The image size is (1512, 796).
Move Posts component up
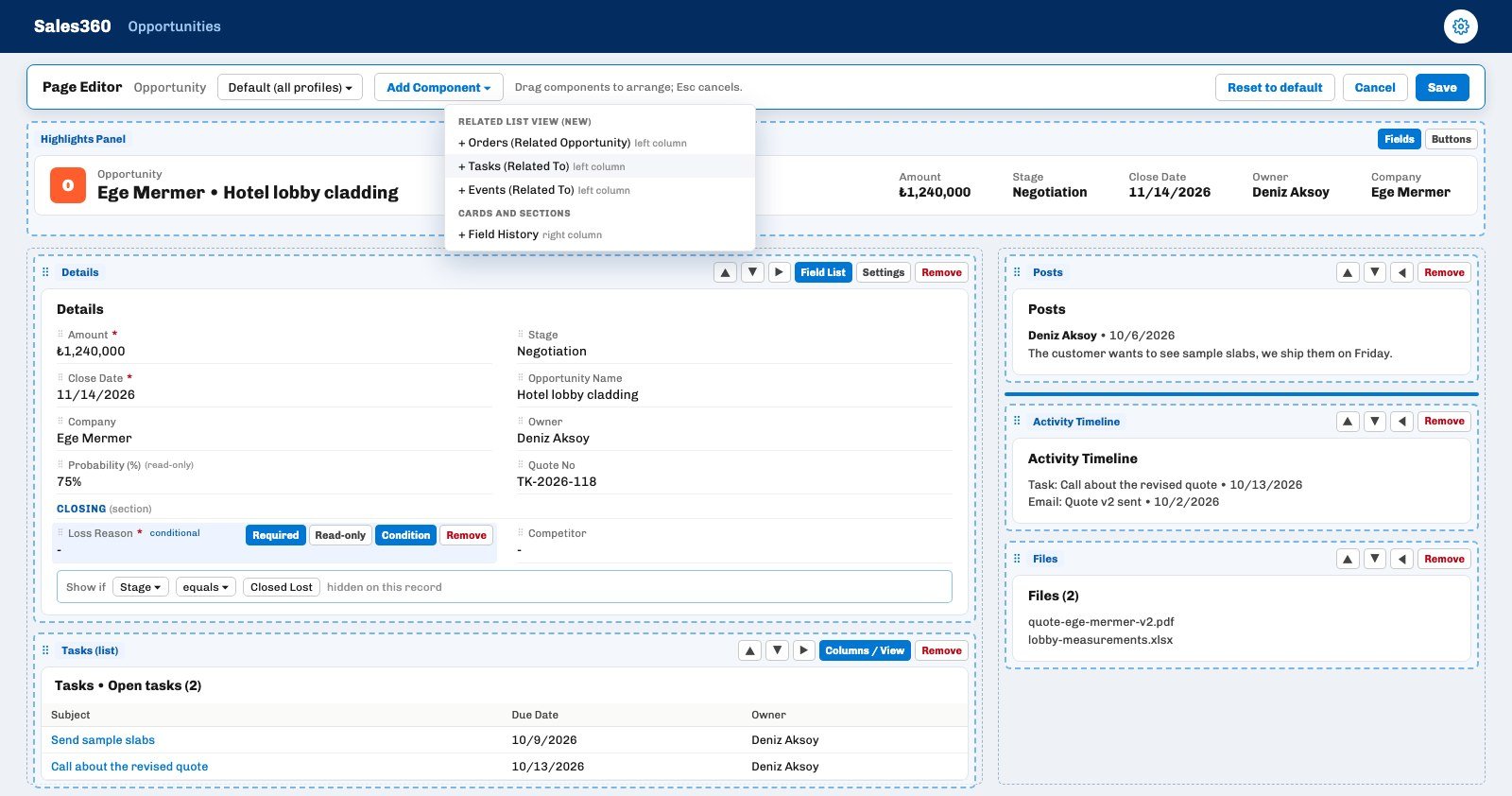(1348, 272)
